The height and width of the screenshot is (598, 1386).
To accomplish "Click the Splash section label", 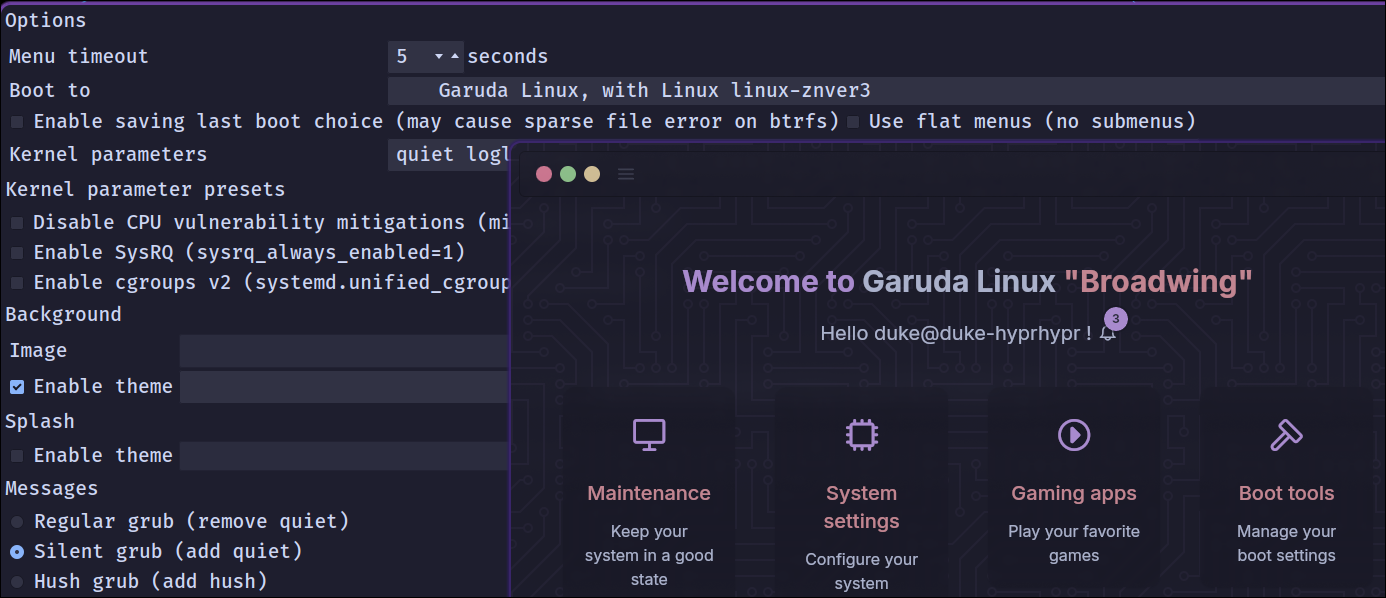I will [x=40, y=421].
